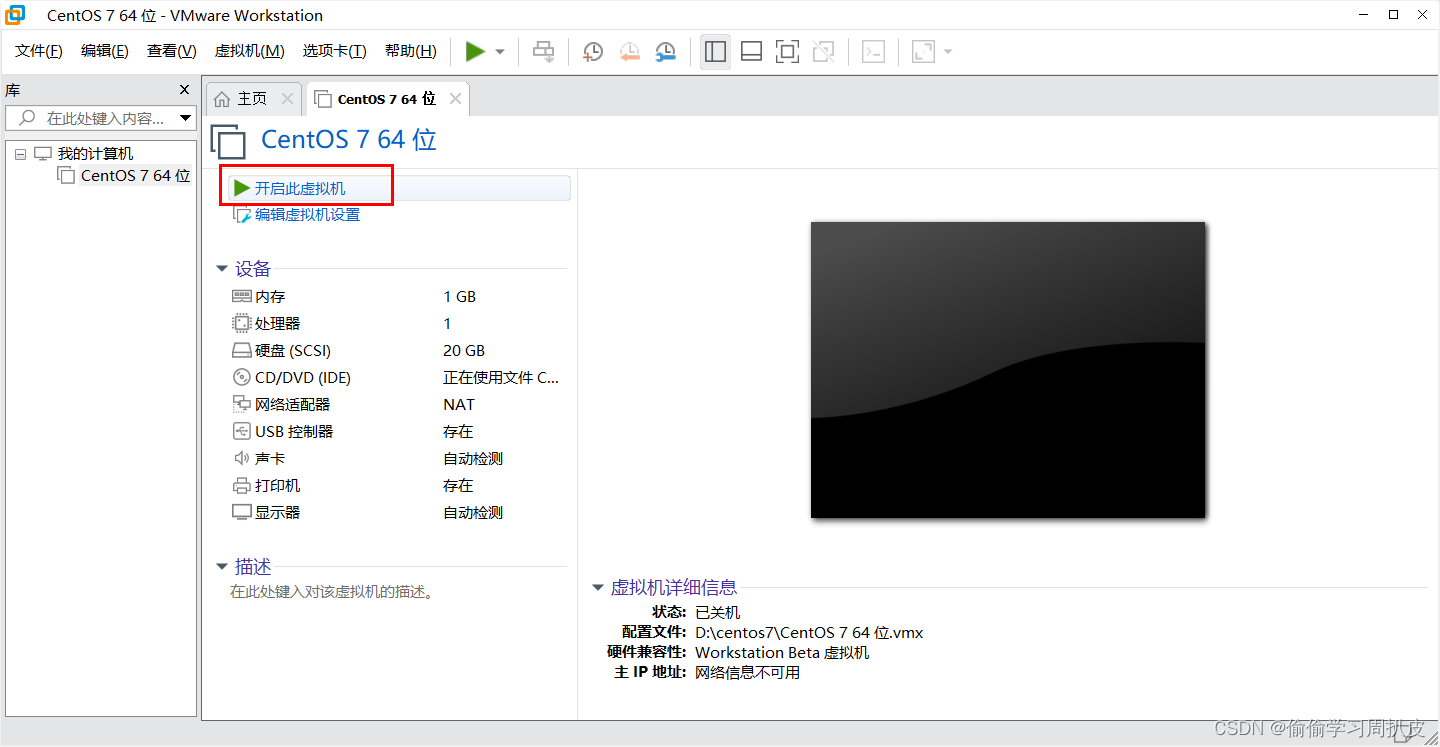Click the 硬盘 (SCSI) device row

coord(398,351)
